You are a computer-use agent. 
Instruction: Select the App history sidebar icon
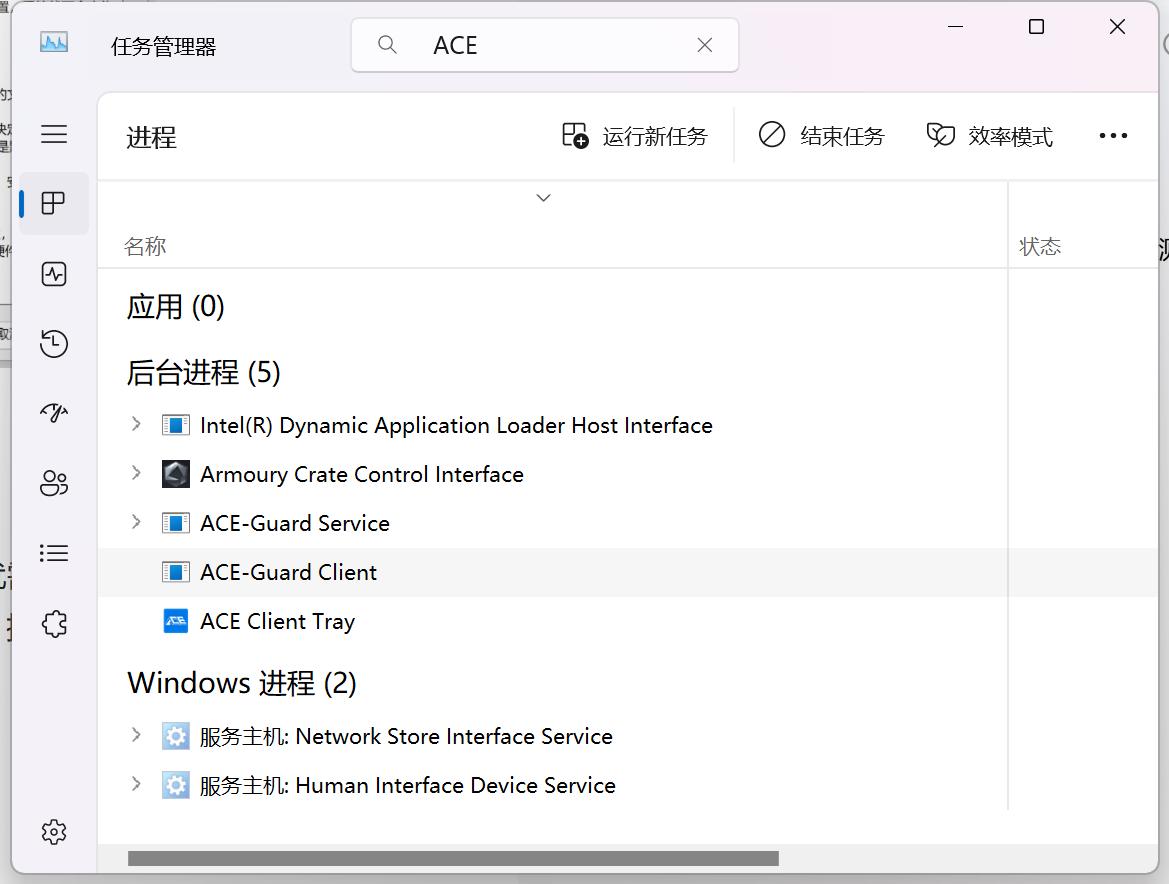coord(54,344)
